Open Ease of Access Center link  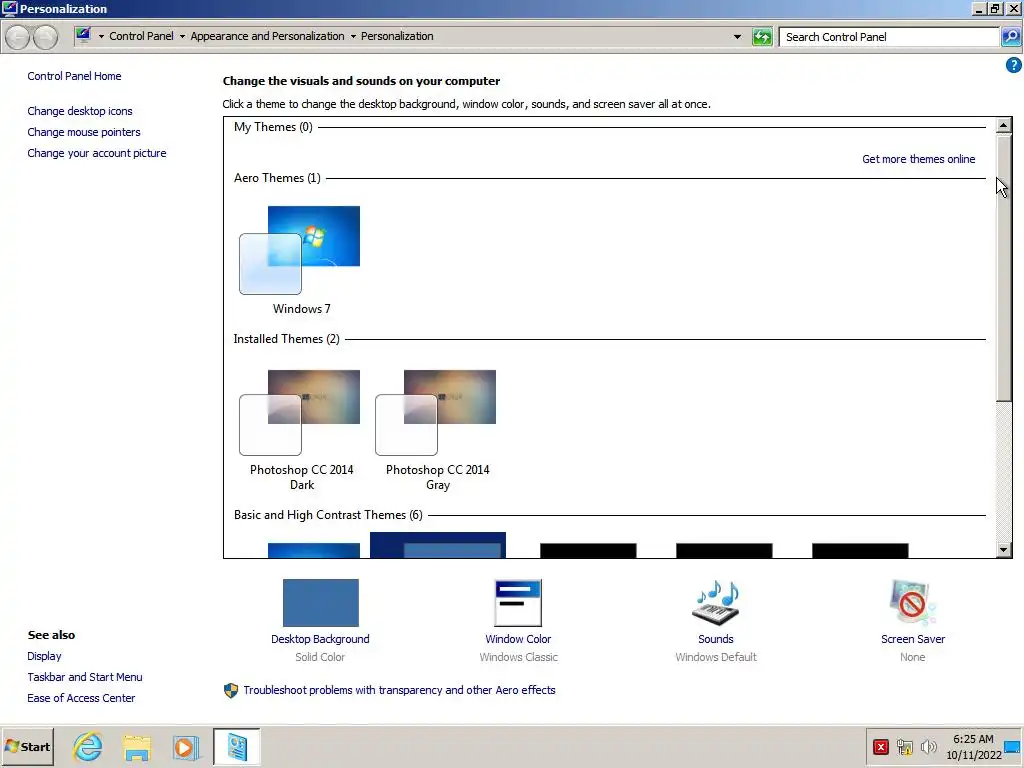pos(81,697)
